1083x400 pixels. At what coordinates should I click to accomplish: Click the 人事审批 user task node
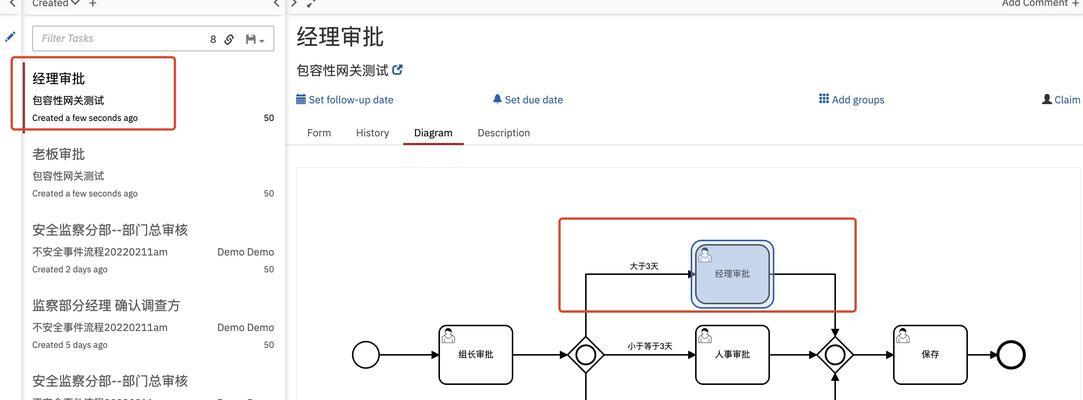click(732, 355)
